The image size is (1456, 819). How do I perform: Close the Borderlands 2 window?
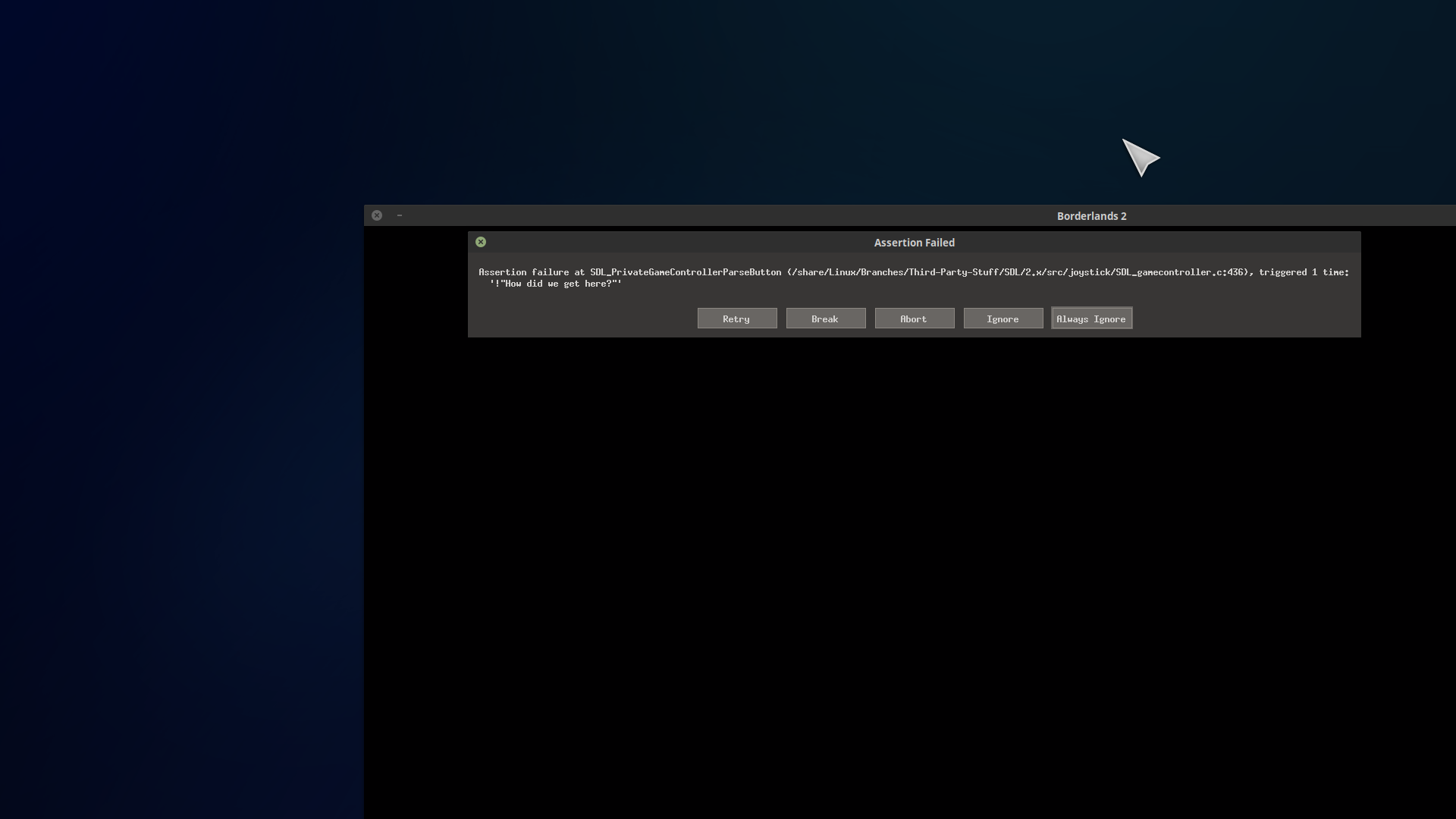tap(377, 215)
